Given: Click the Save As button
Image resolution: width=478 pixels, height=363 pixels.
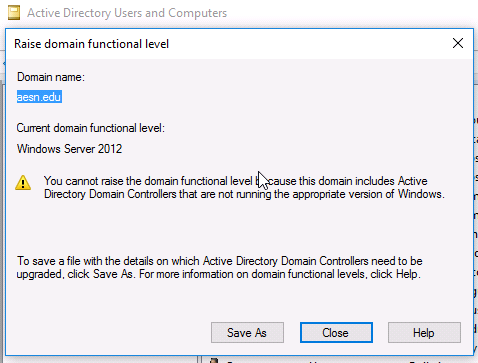Looking at the screenshot, I should point(247,332).
